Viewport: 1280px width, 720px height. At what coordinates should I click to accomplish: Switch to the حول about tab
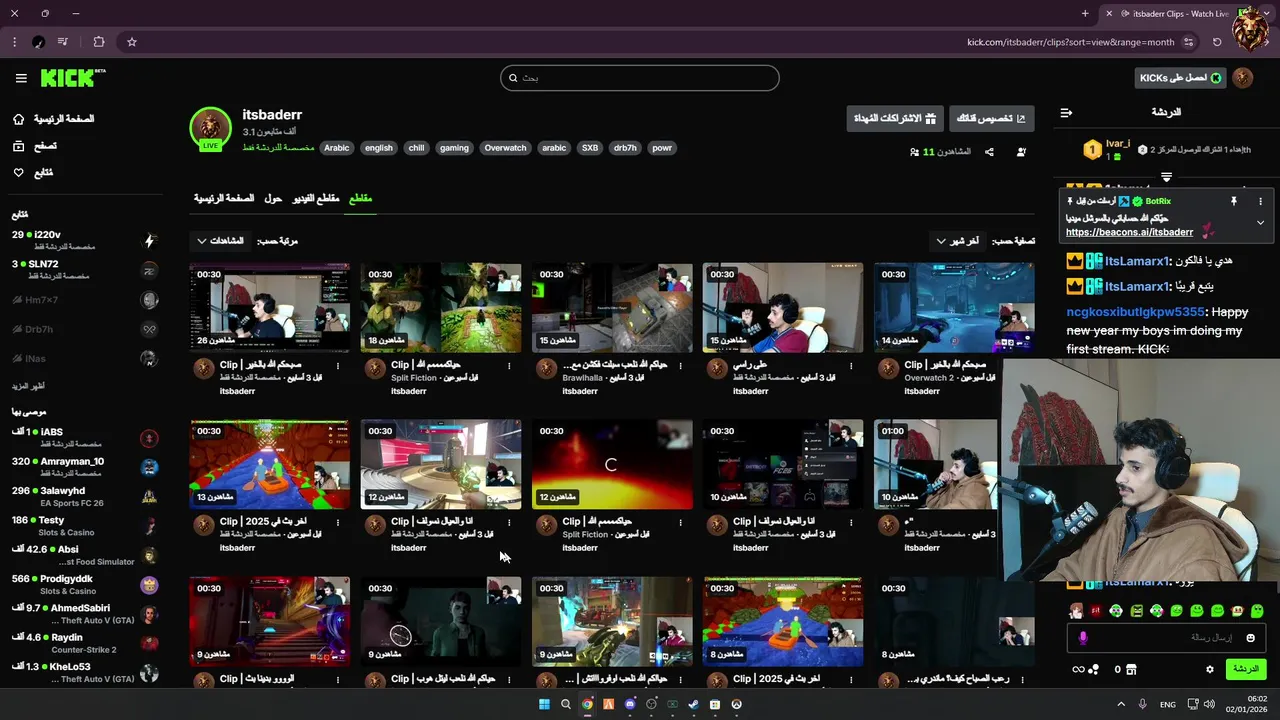tap(273, 198)
